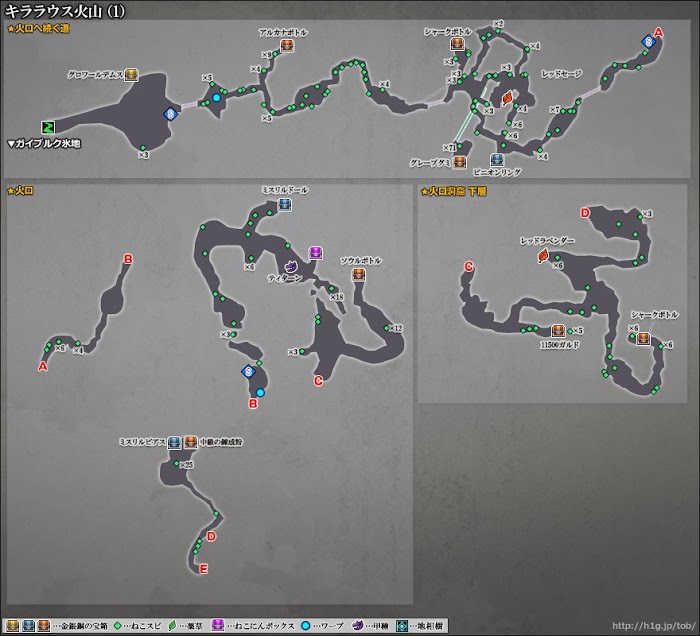
Task: Select the グロワールデムス label text
Action: pyautogui.click(x=95, y=75)
